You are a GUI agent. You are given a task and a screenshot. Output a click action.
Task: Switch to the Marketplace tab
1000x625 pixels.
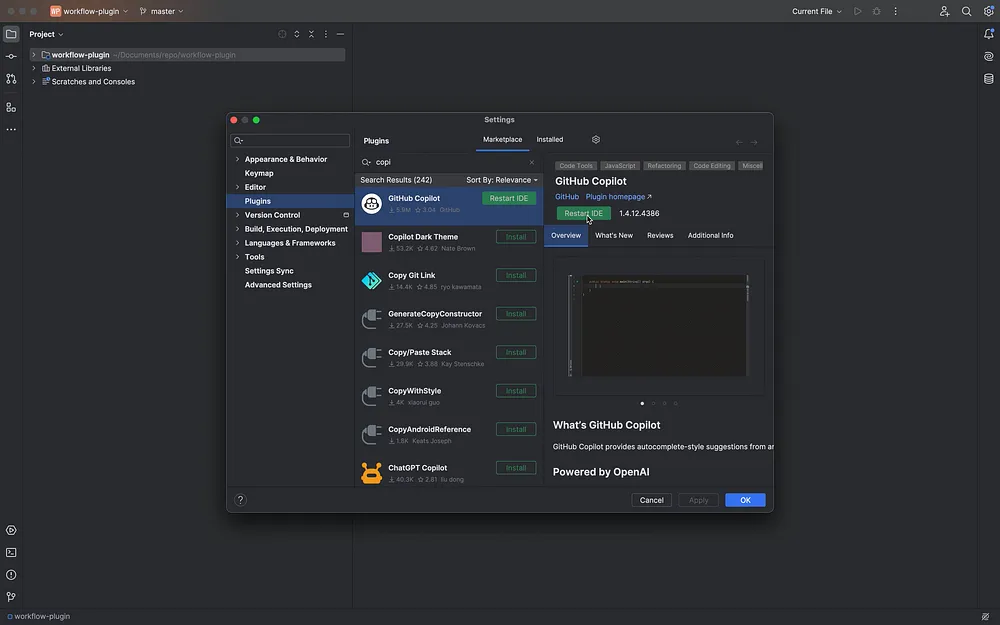[x=503, y=140]
